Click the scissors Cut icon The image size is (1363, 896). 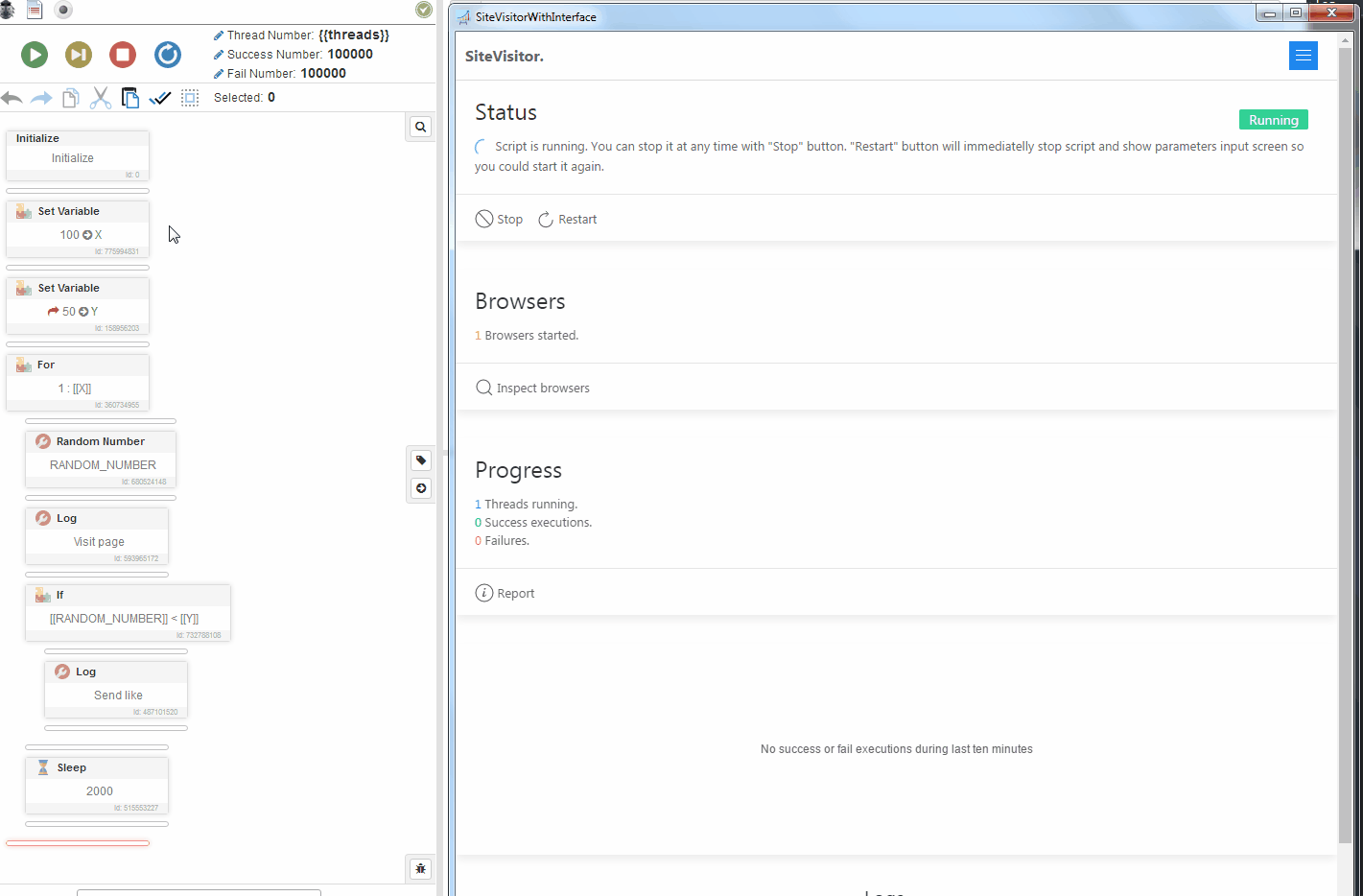(101, 98)
